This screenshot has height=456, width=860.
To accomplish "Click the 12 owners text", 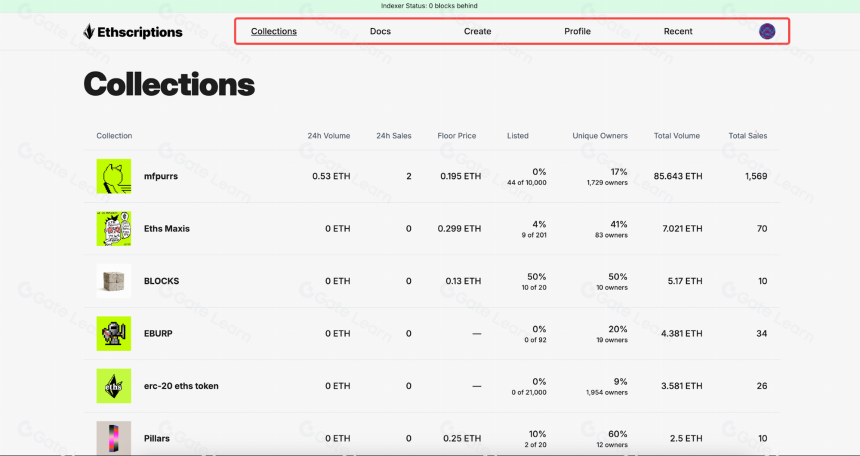I will click(612, 445).
